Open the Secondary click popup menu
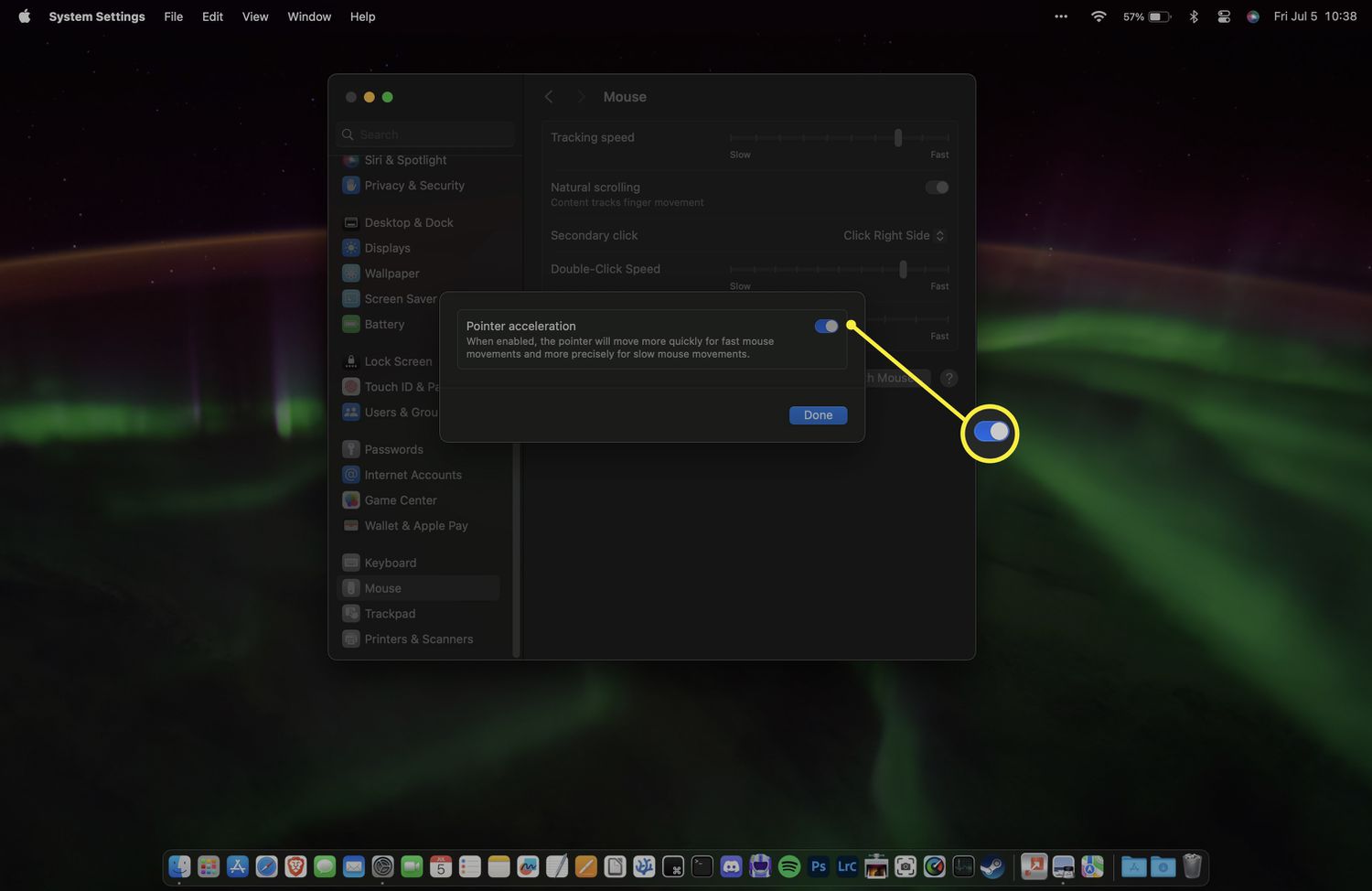The height and width of the screenshot is (891, 1372). 894,235
